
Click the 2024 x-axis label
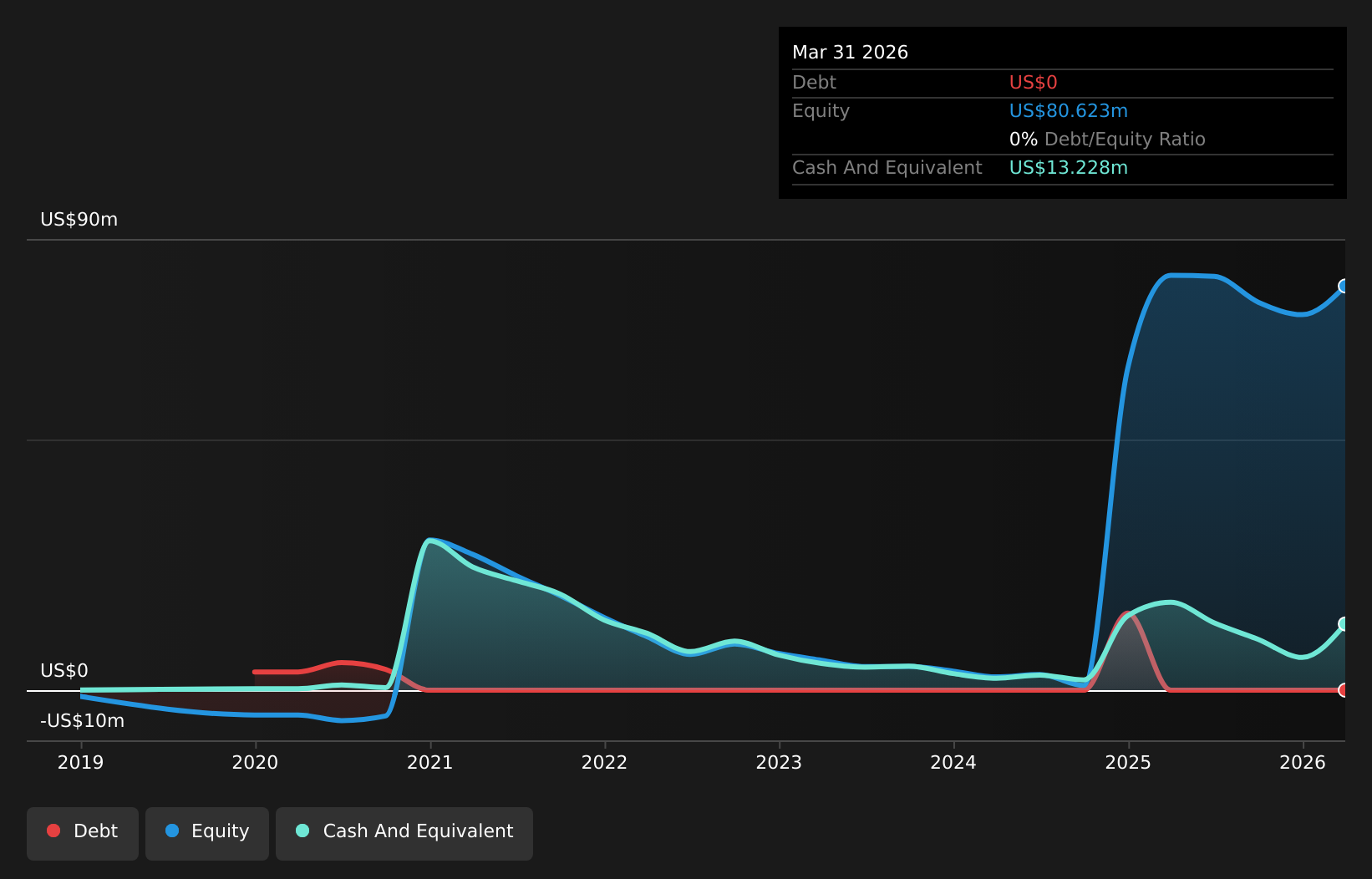tap(954, 763)
